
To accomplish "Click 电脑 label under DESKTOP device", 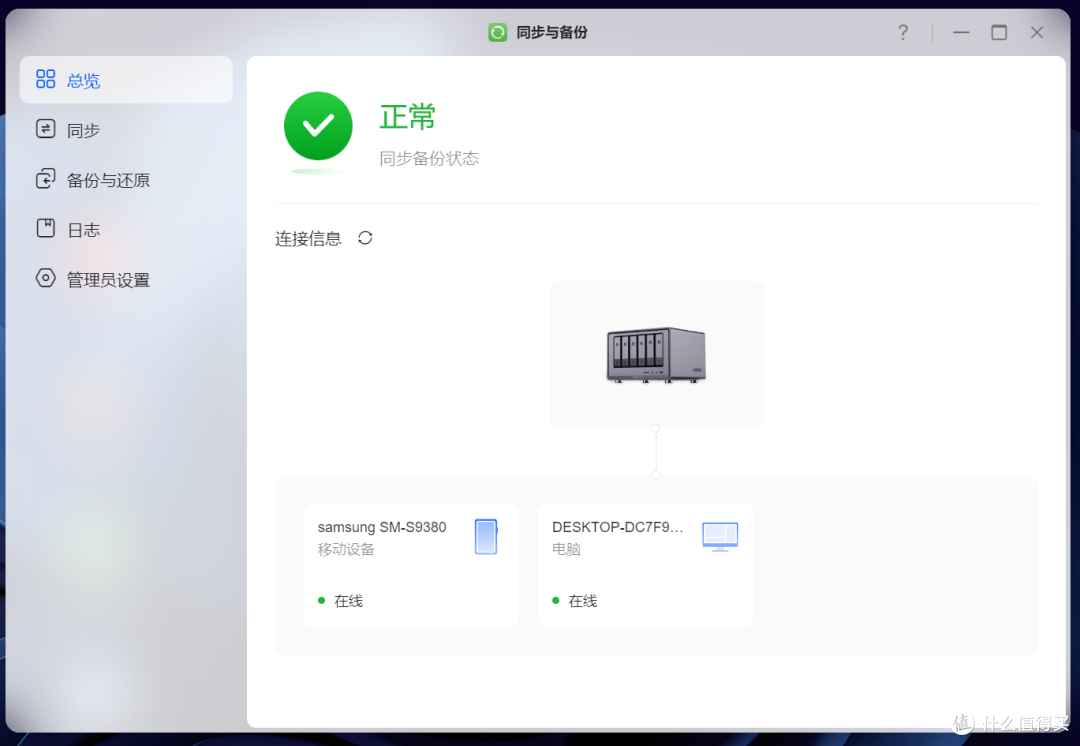I will coord(566,549).
